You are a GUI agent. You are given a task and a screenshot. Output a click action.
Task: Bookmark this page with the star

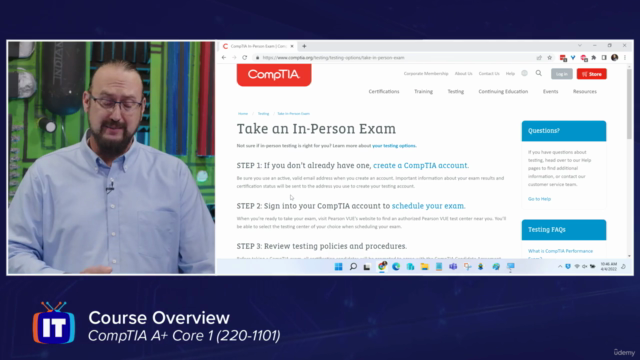(549, 58)
